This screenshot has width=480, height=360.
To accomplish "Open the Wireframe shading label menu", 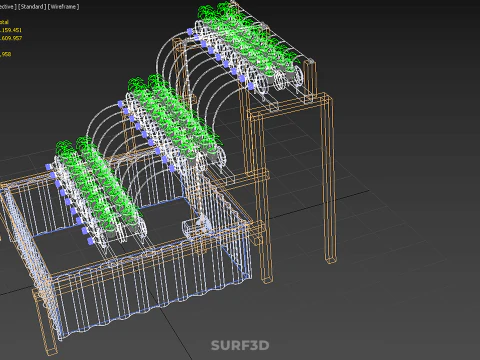I will tap(63, 7).
